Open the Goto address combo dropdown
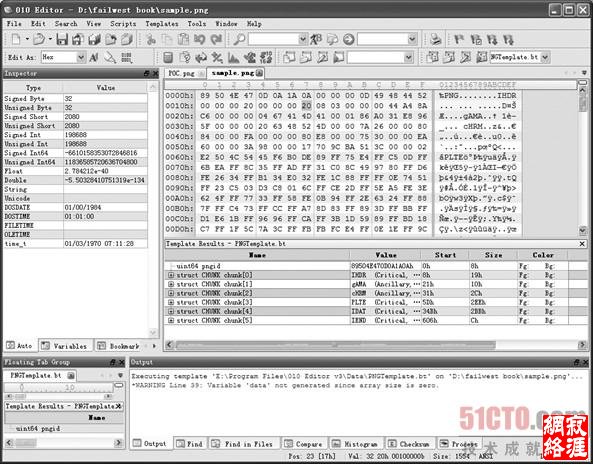 click(412, 39)
